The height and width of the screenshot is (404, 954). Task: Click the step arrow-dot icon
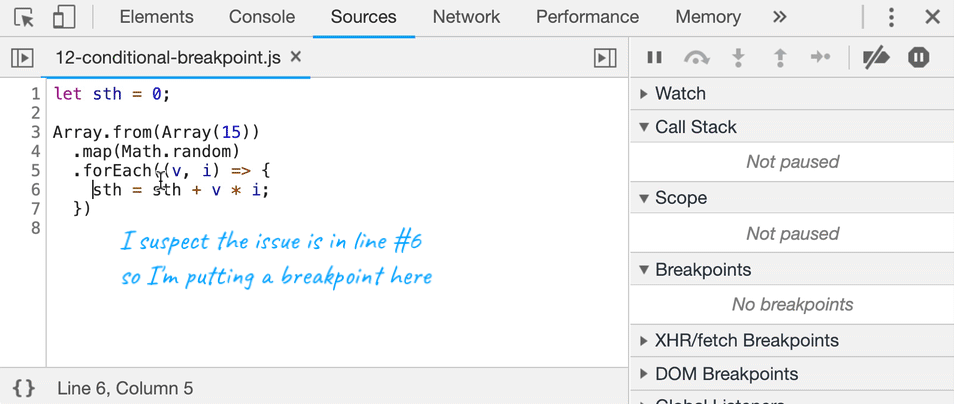[x=821, y=57]
